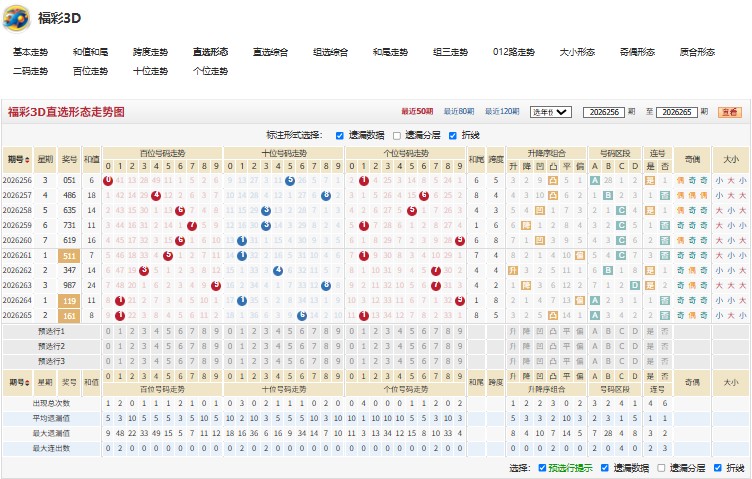The height and width of the screenshot is (479, 752).
Task: Toggle the bottom 折线 checkbox
Action: click(x=717, y=467)
